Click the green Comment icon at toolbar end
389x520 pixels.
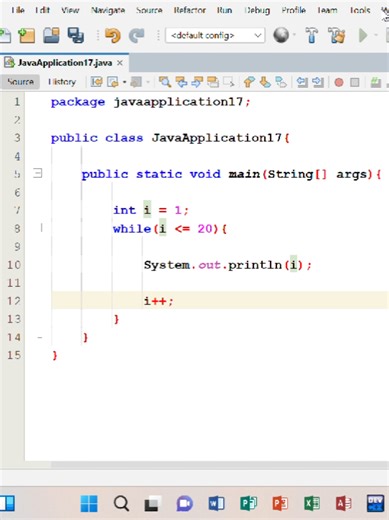click(x=376, y=82)
